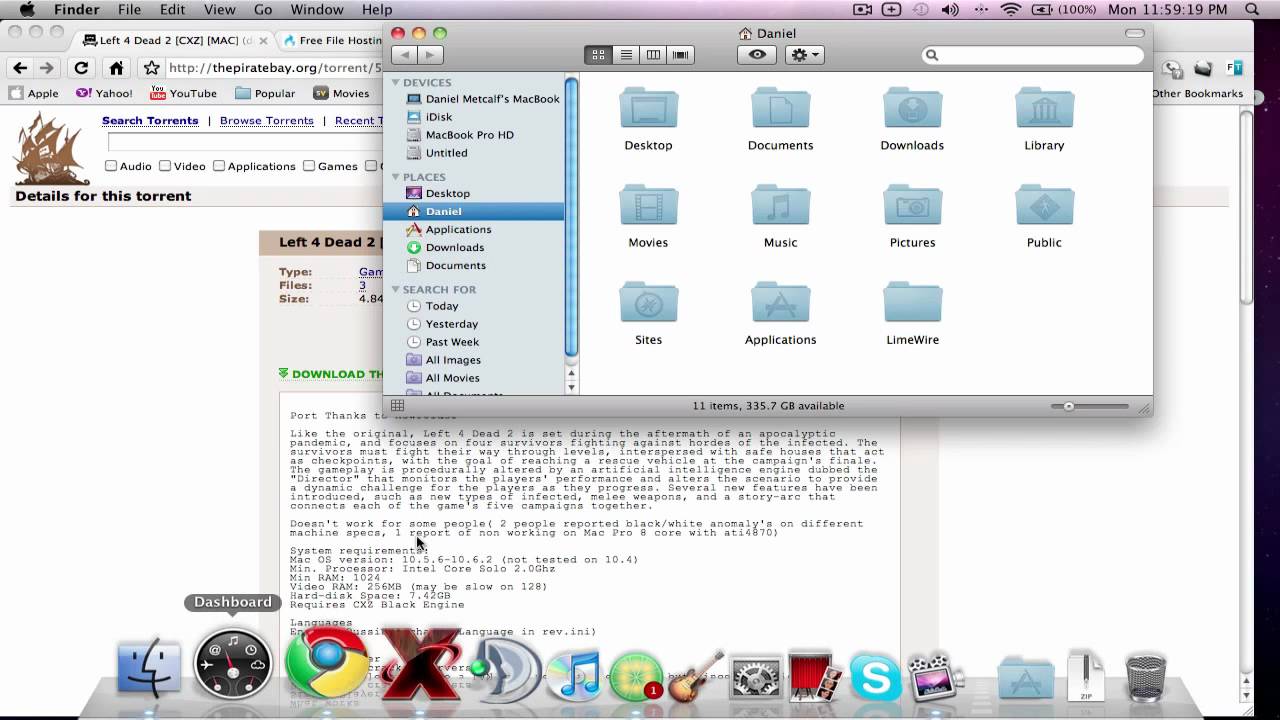Open the Desktop folder icon in Finder
The width and height of the screenshot is (1280, 720).
(x=648, y=108)
